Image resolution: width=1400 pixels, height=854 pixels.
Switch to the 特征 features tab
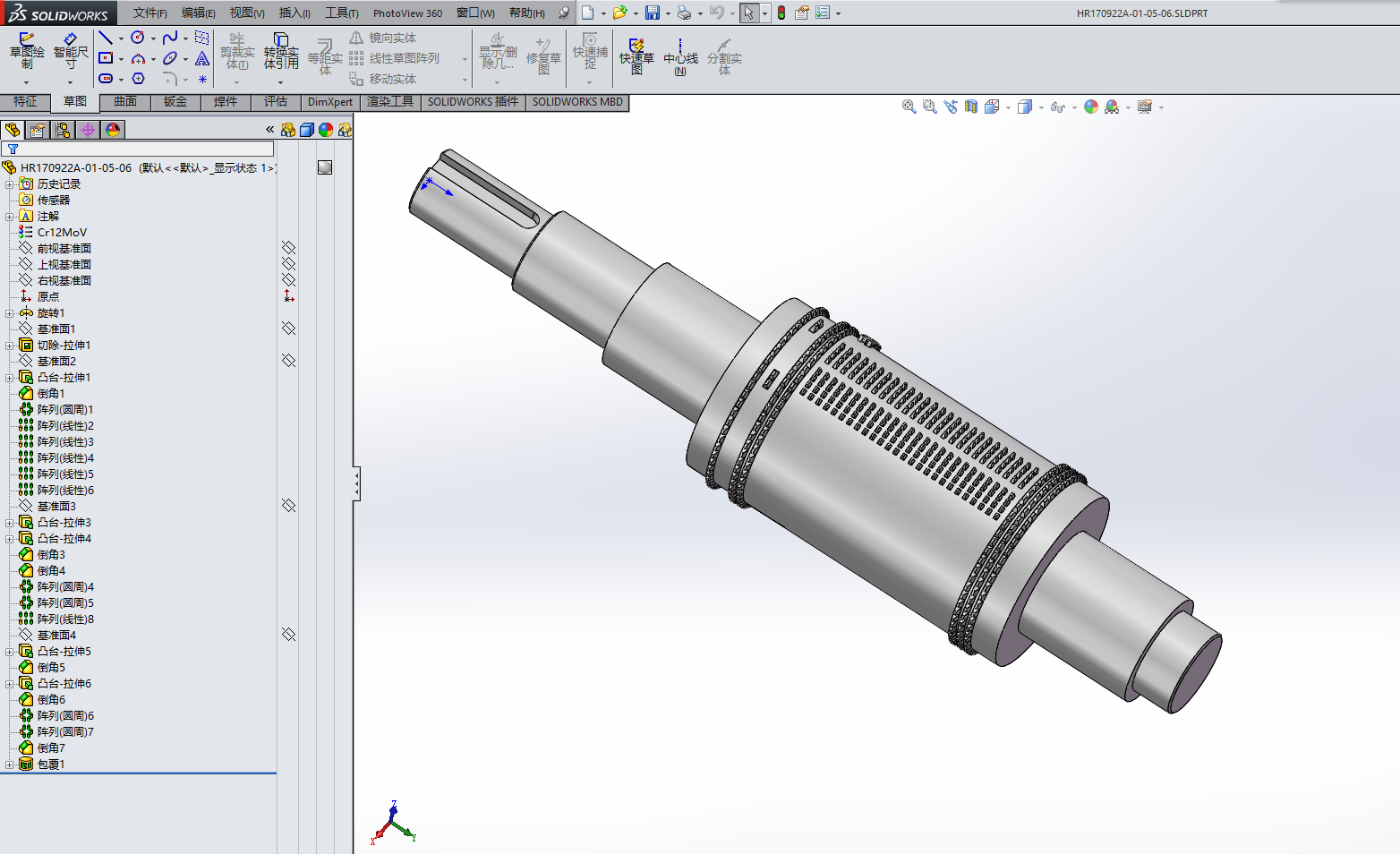(25, 102)
